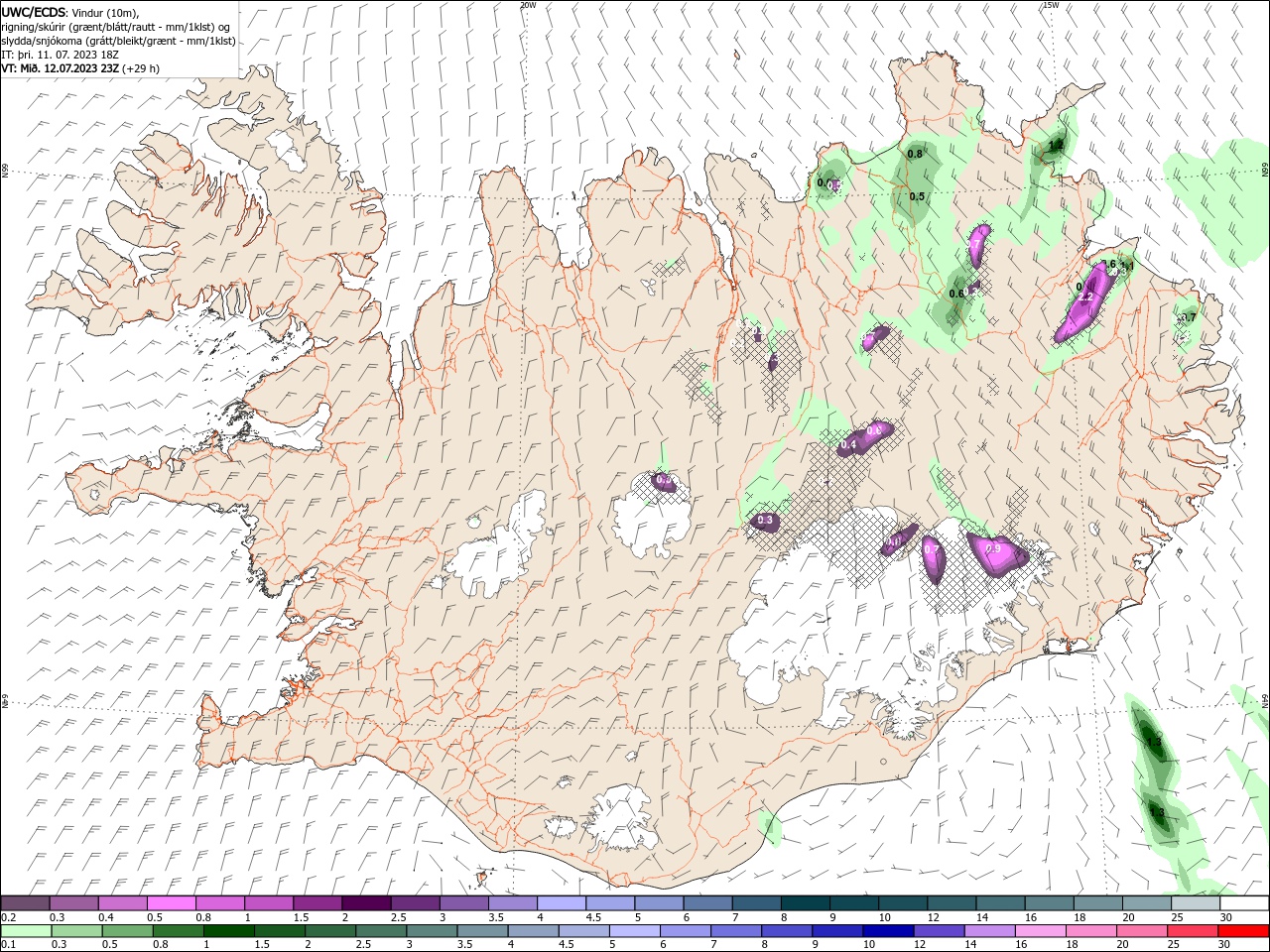Click the lavender 4 swatch in top legend row
The width and height of the screenshot is (1270, 952).
(561, 903)
